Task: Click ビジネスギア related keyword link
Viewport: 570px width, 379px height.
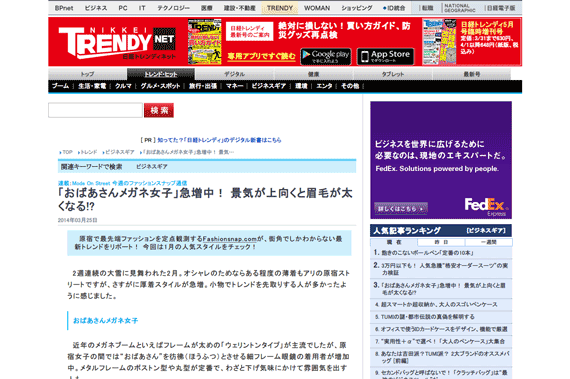Action: 152,167
